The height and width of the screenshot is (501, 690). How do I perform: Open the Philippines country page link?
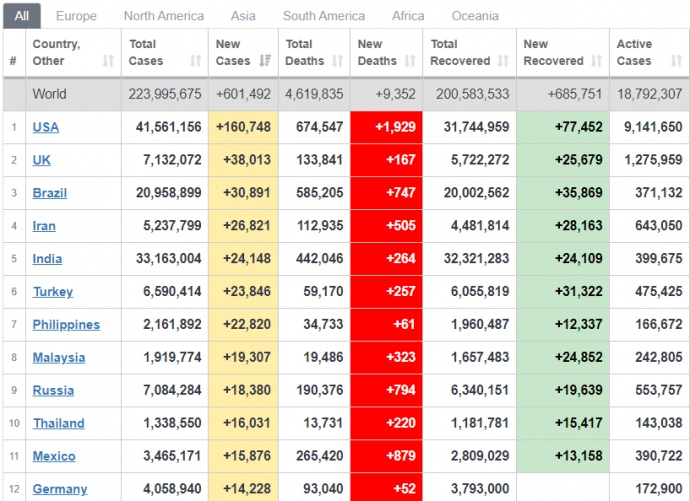click(66, 325)
